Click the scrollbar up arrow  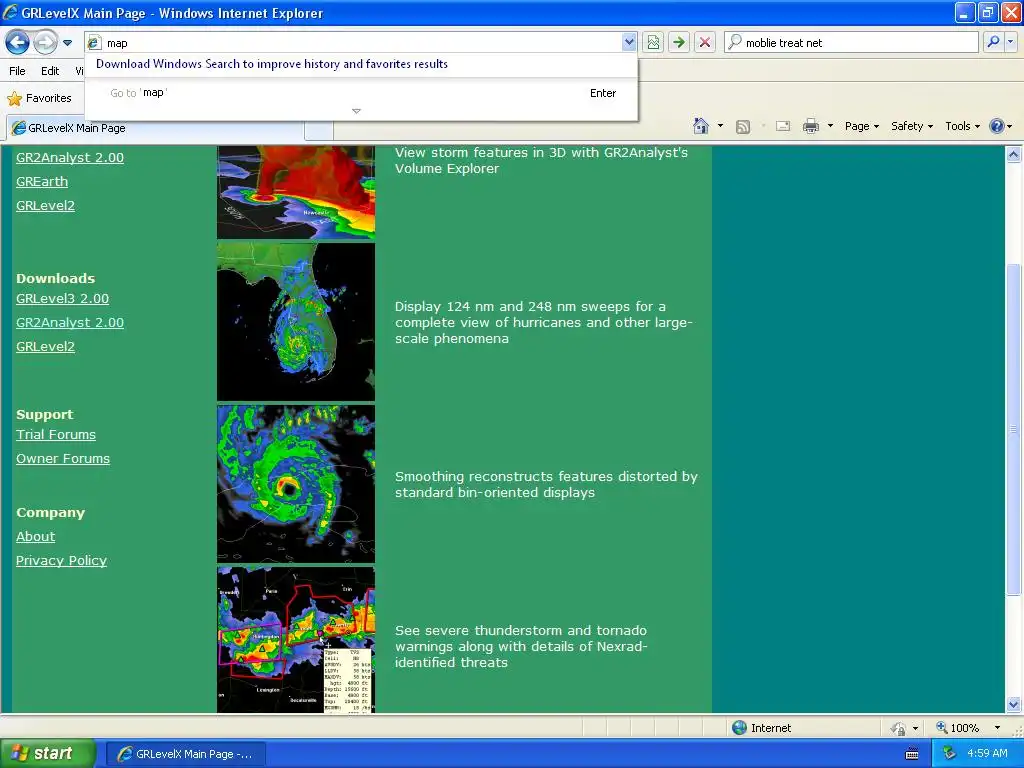point(1013,154)
